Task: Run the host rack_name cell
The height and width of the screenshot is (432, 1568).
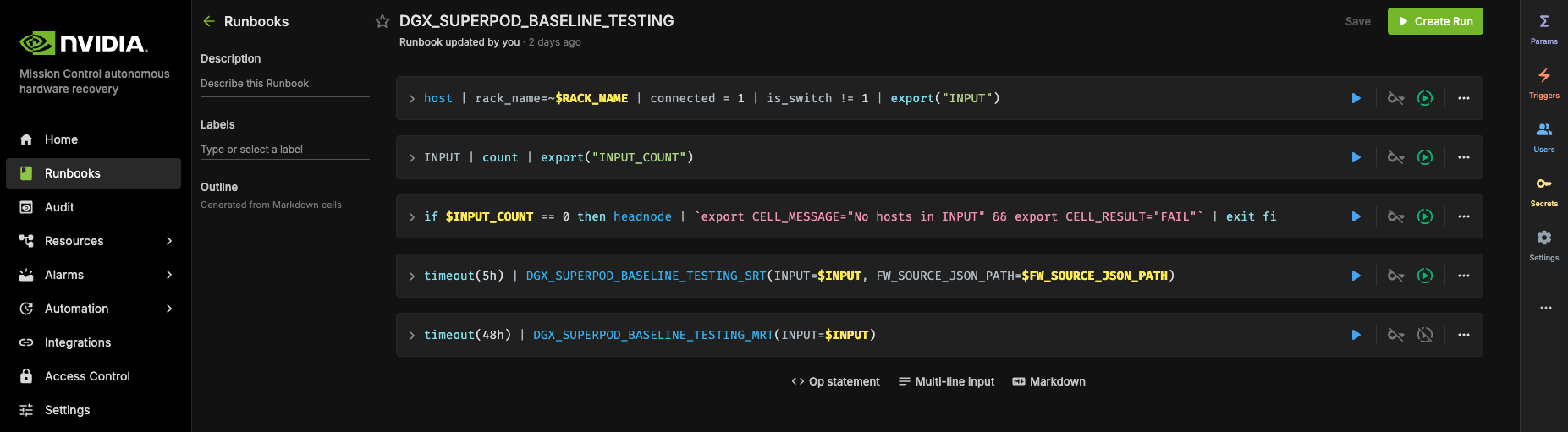Action: [x=1356, y=98]
